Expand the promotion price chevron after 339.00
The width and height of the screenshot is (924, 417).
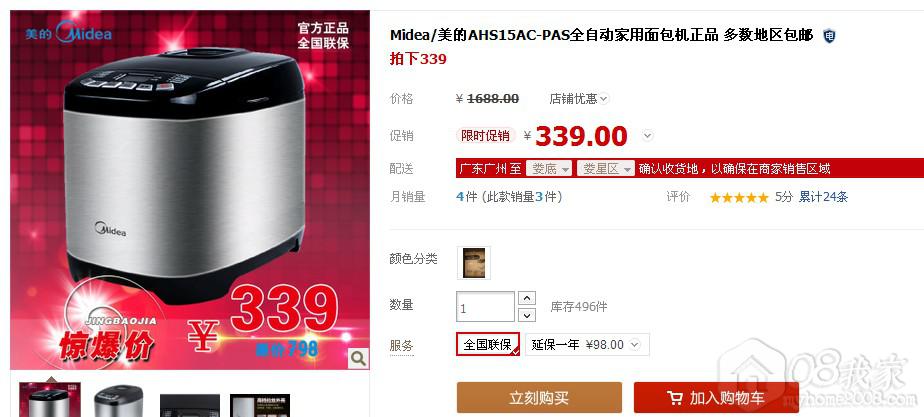(x=648, y=136)
